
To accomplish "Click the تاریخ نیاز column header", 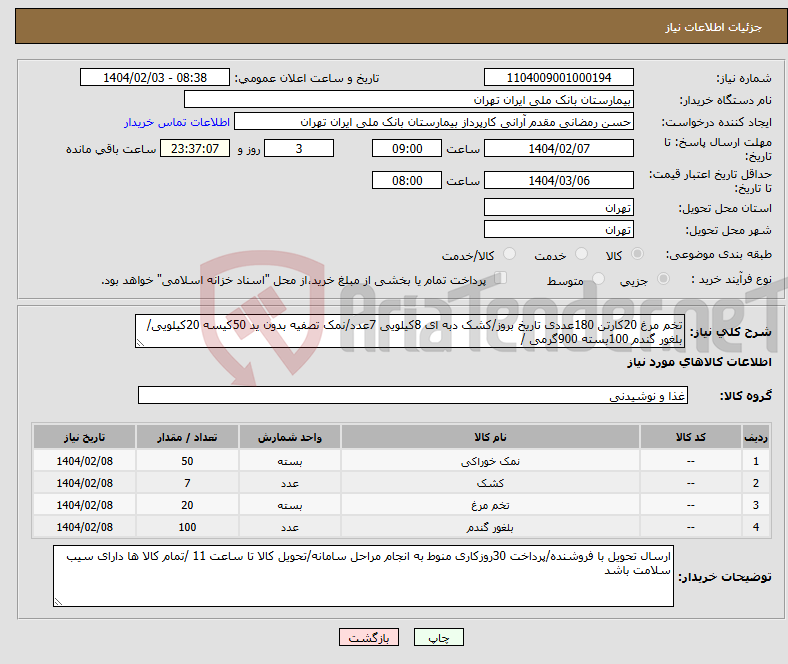I will click(x=85, y=439).
